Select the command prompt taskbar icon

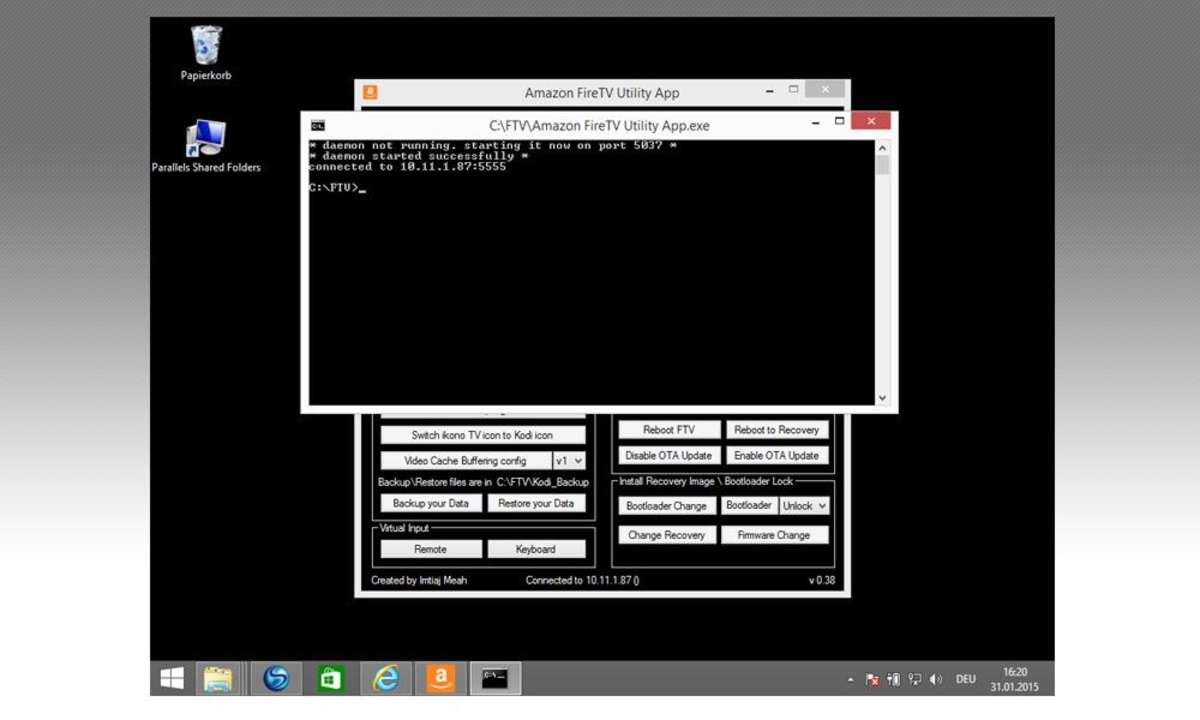(495, 679)
